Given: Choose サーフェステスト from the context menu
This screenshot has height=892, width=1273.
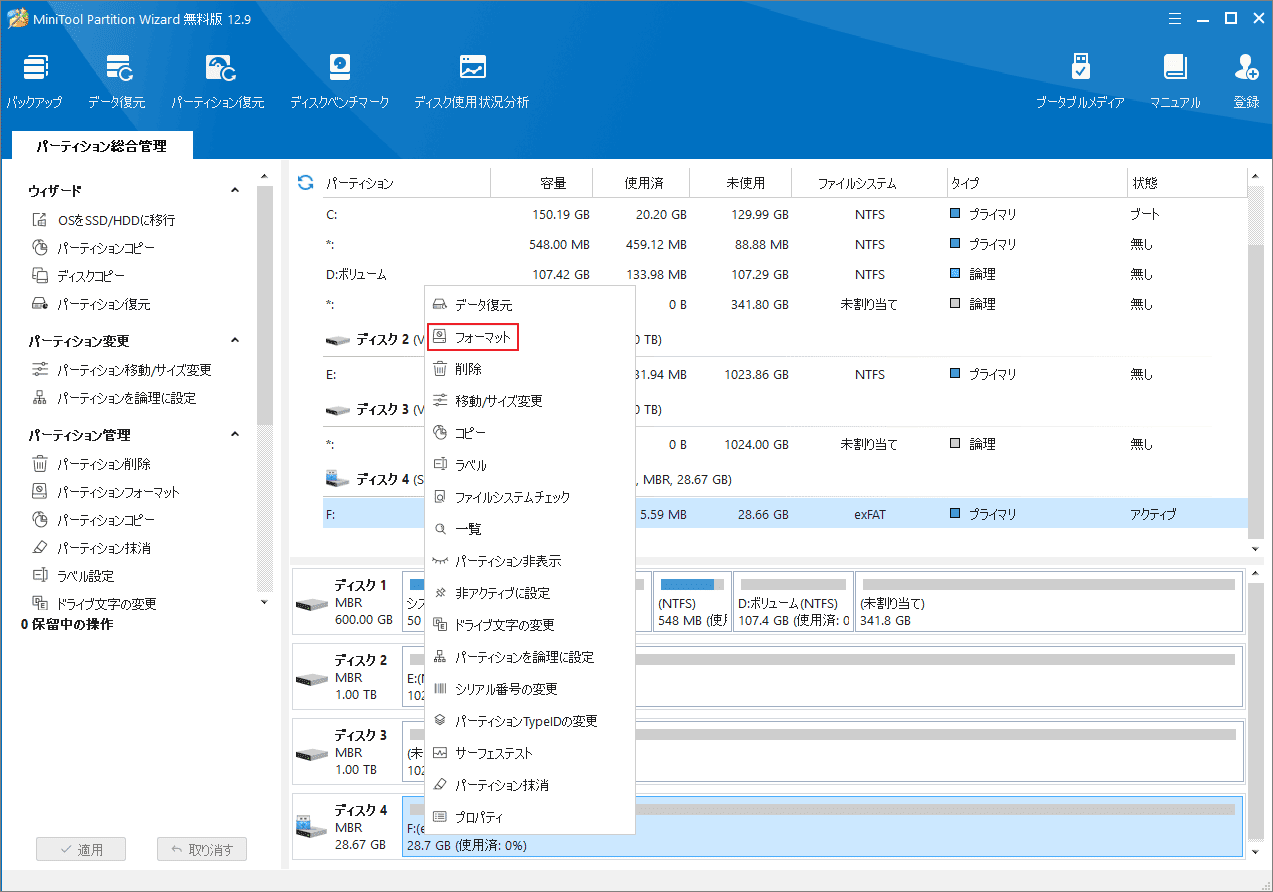Looking at the screenshot, I should pos(530,753).
